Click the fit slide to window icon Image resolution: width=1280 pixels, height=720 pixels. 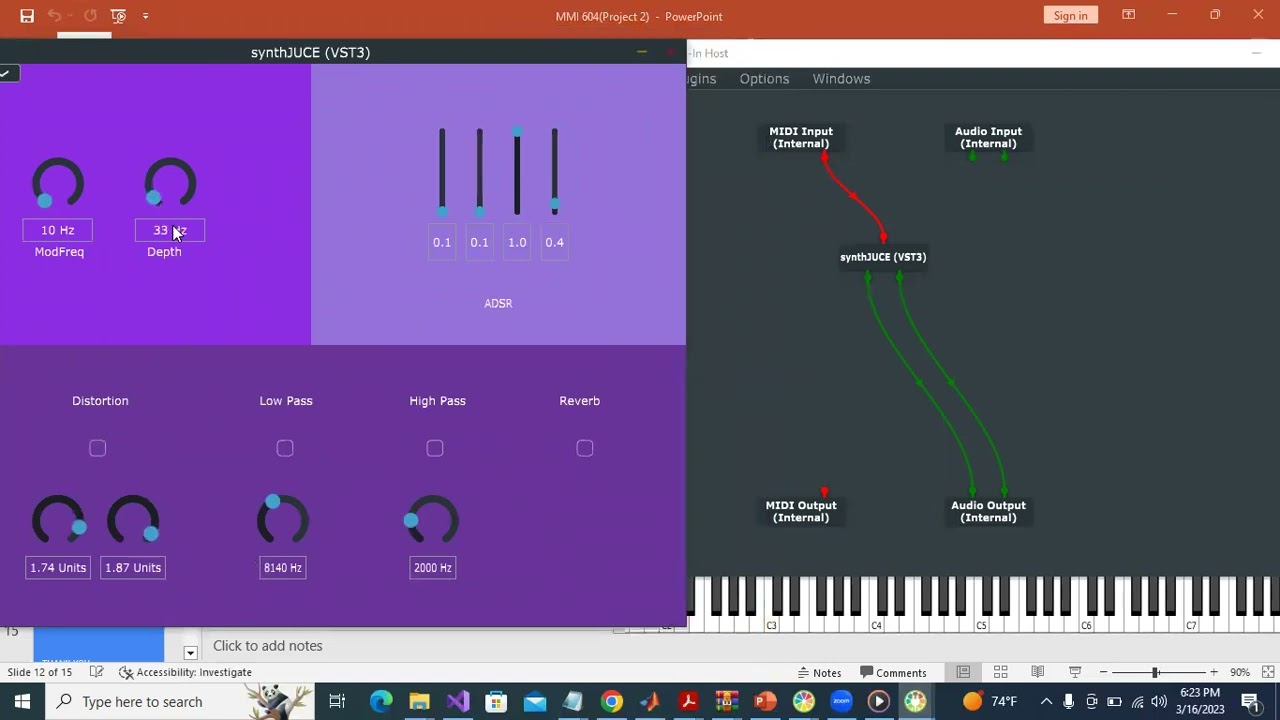pos(1268,672)
